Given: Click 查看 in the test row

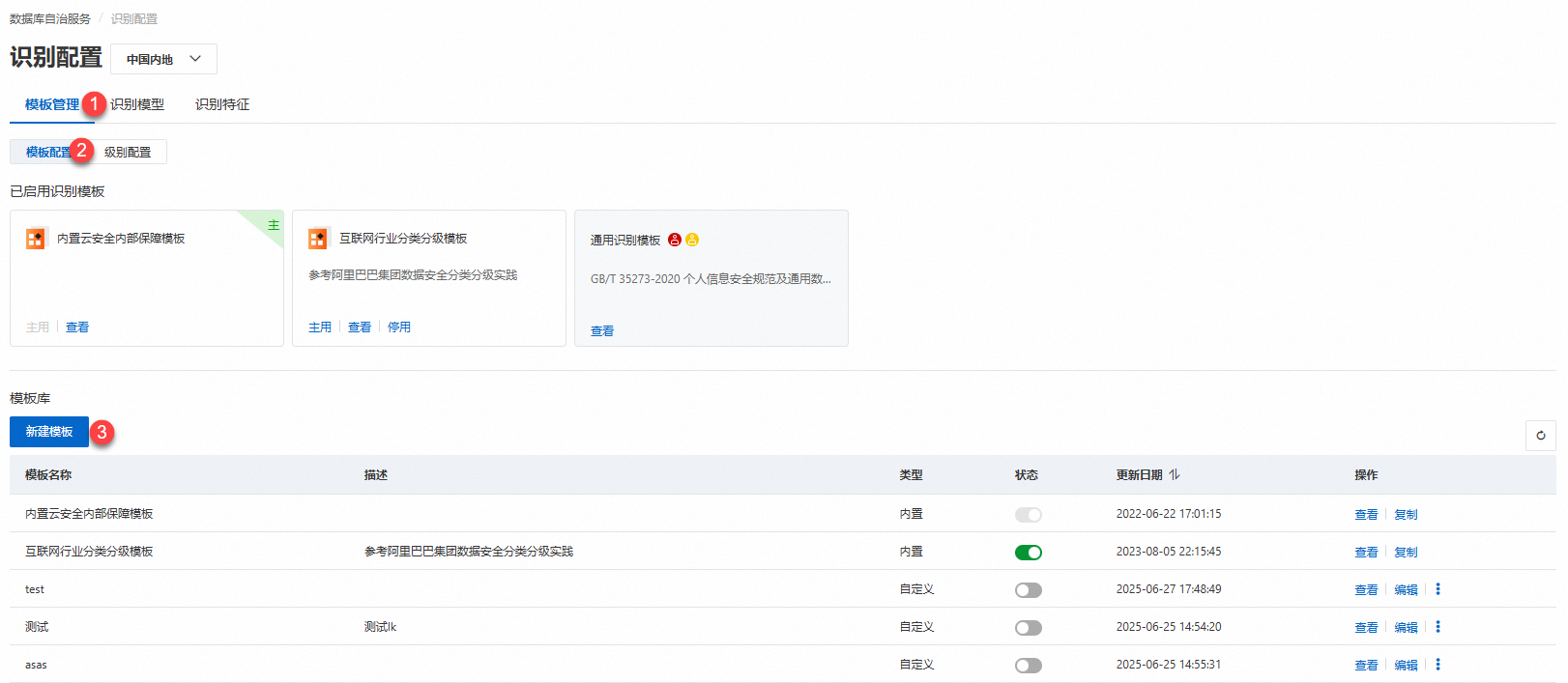Looking at the screenshot, I should 1366,590.
